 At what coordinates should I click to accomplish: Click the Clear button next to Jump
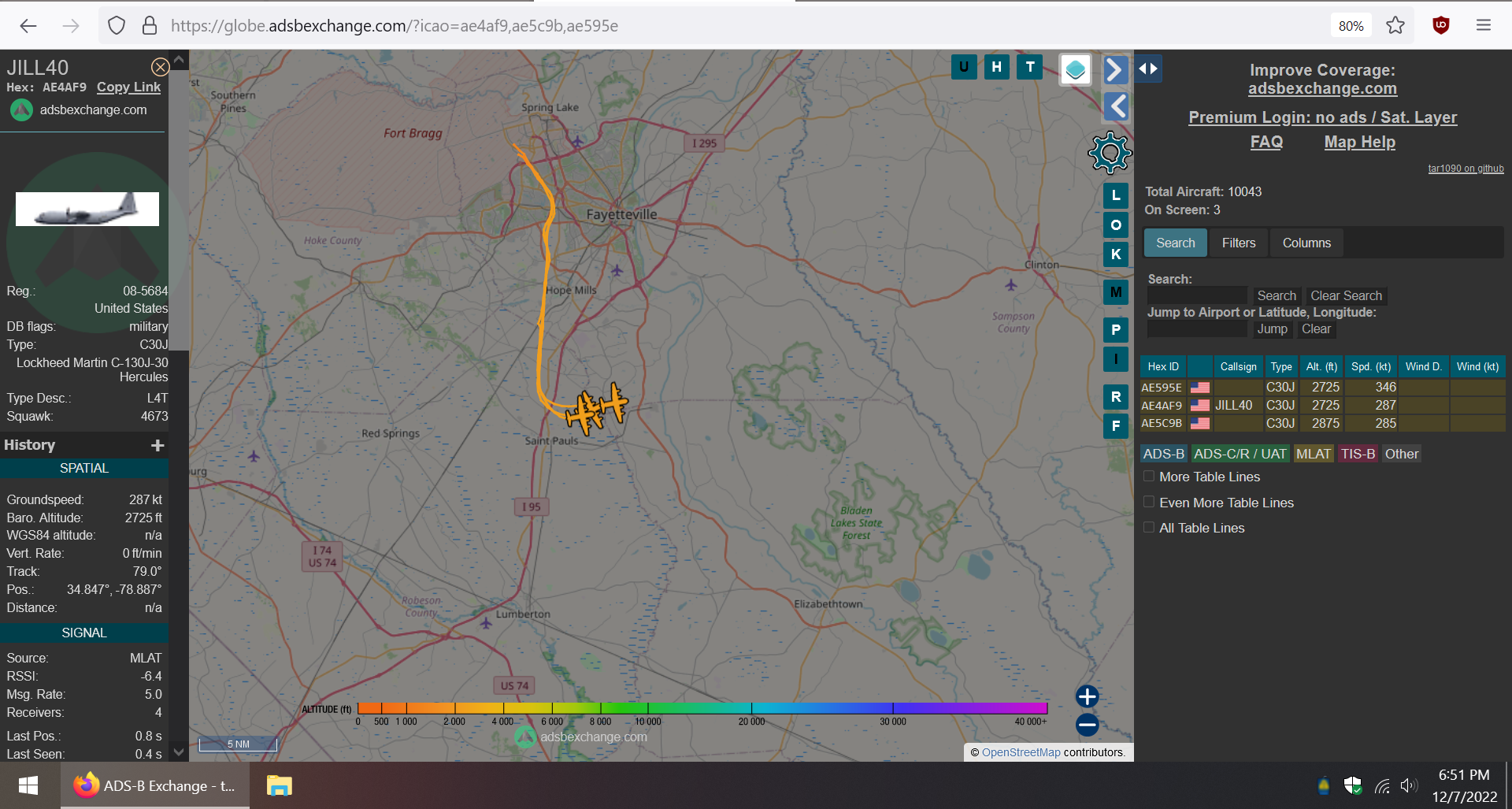tap(1316, 329)
